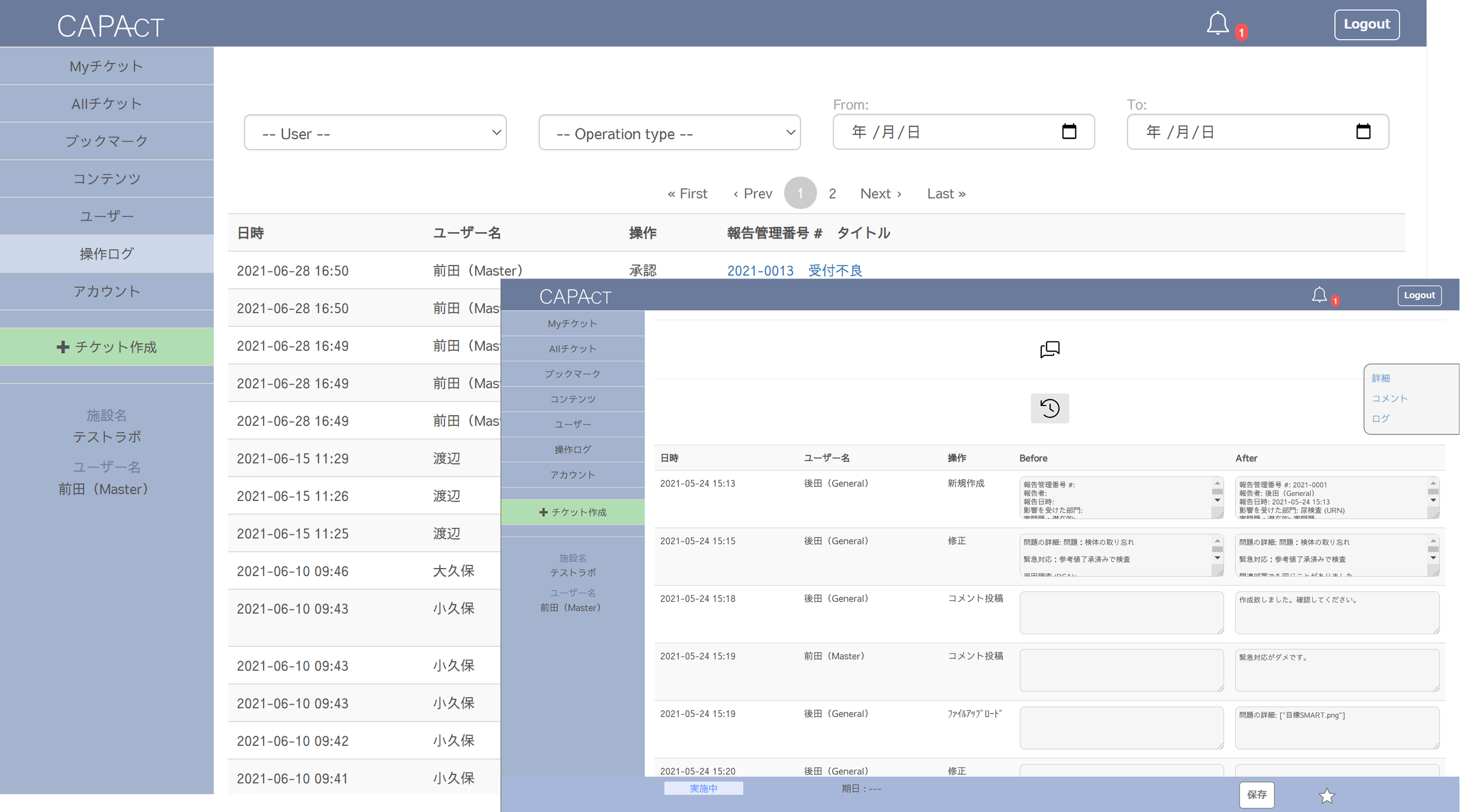Expand the User filter dropdown
The width and height of the screenshot is (1460, 812).
pos(374,133)
